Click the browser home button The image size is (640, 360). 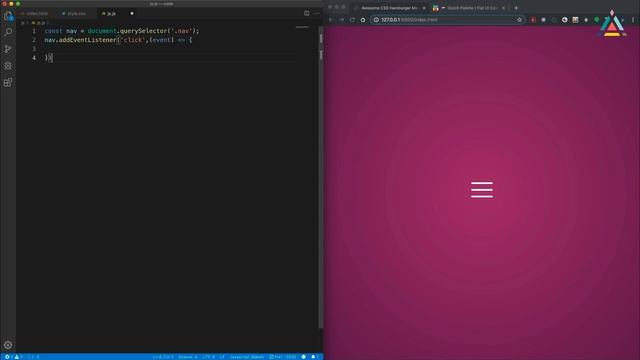click(363, 20)
